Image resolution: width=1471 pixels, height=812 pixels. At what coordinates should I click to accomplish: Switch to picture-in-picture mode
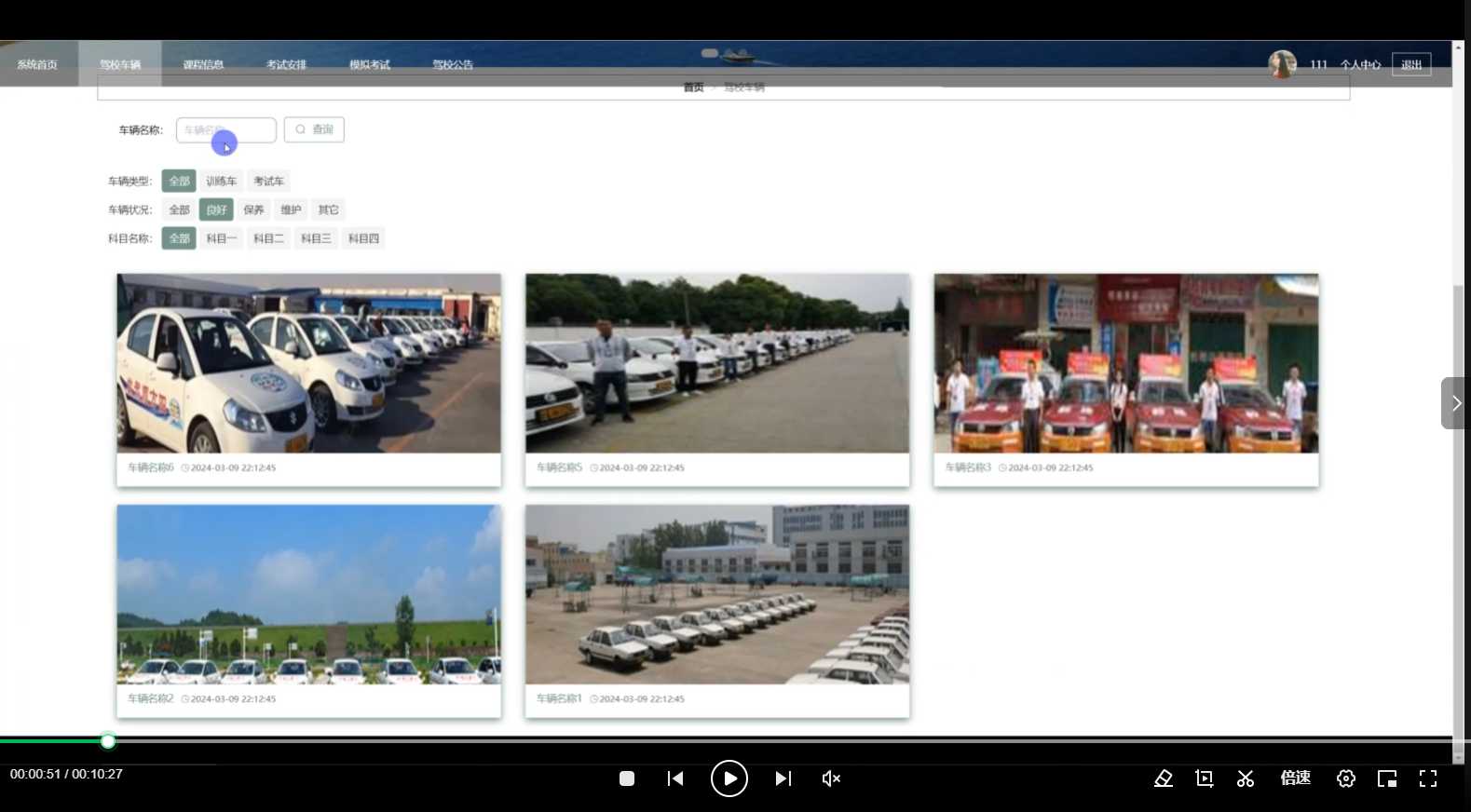click(1387, 778)
